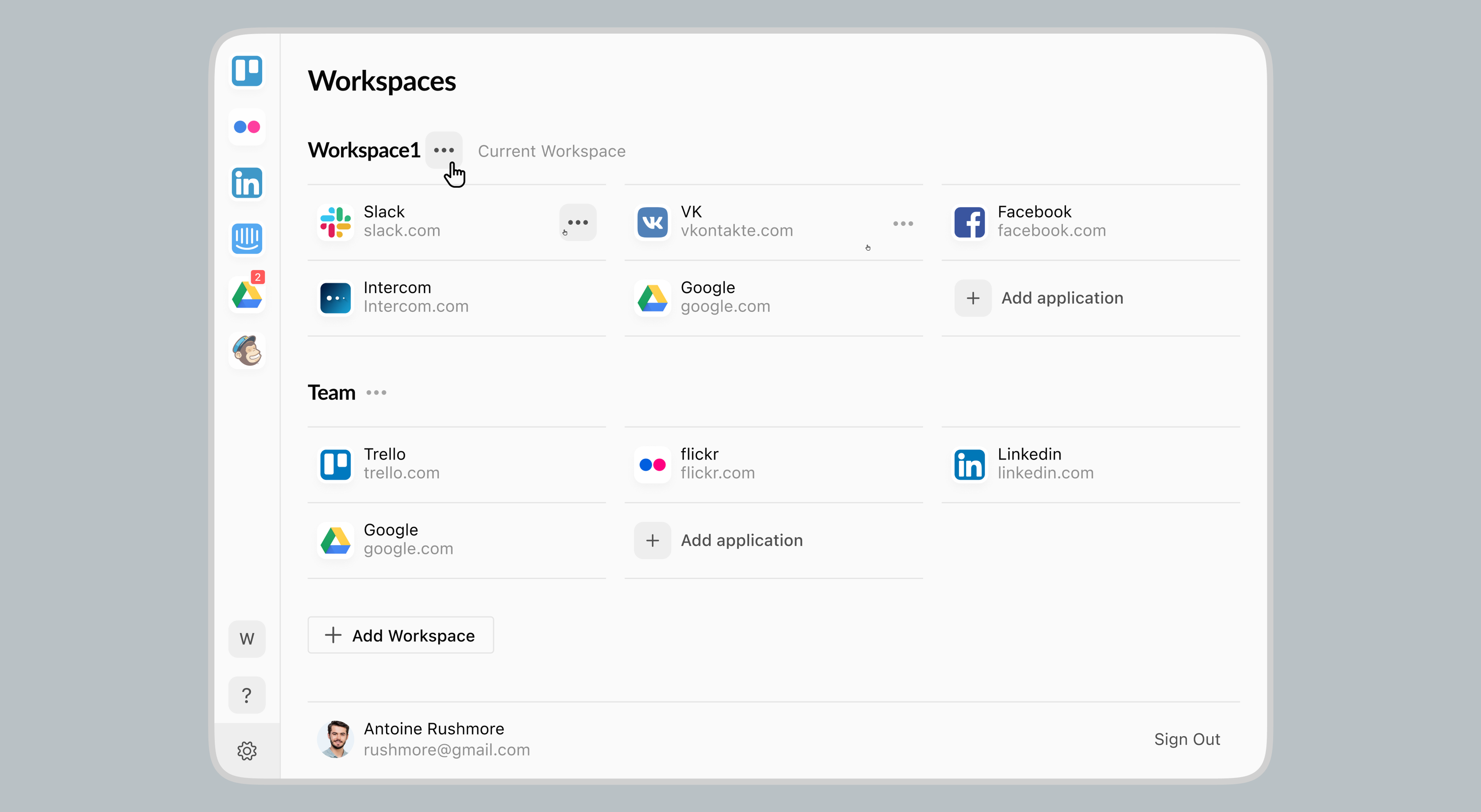Click the Intercom app logo in Workspace1
Screen dimensions: 1481x812
pyautogui.click(x=335, y=298)
